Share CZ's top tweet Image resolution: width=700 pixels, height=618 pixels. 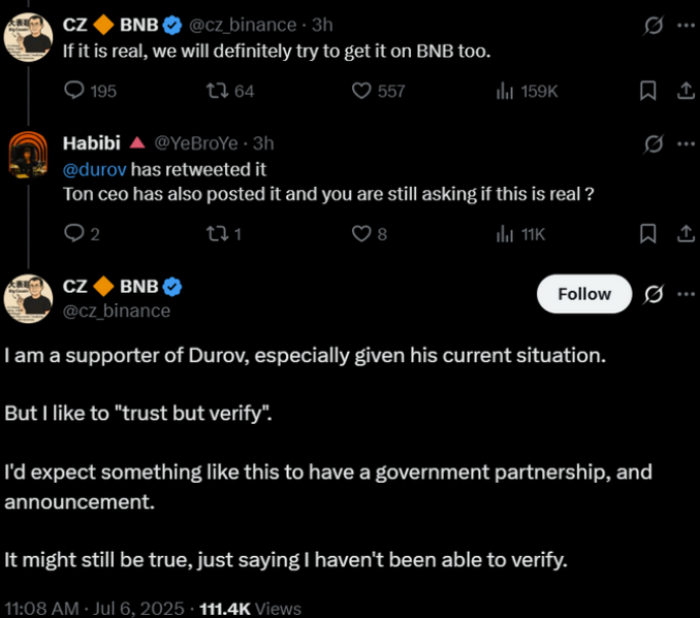click(x=685, y=91)
